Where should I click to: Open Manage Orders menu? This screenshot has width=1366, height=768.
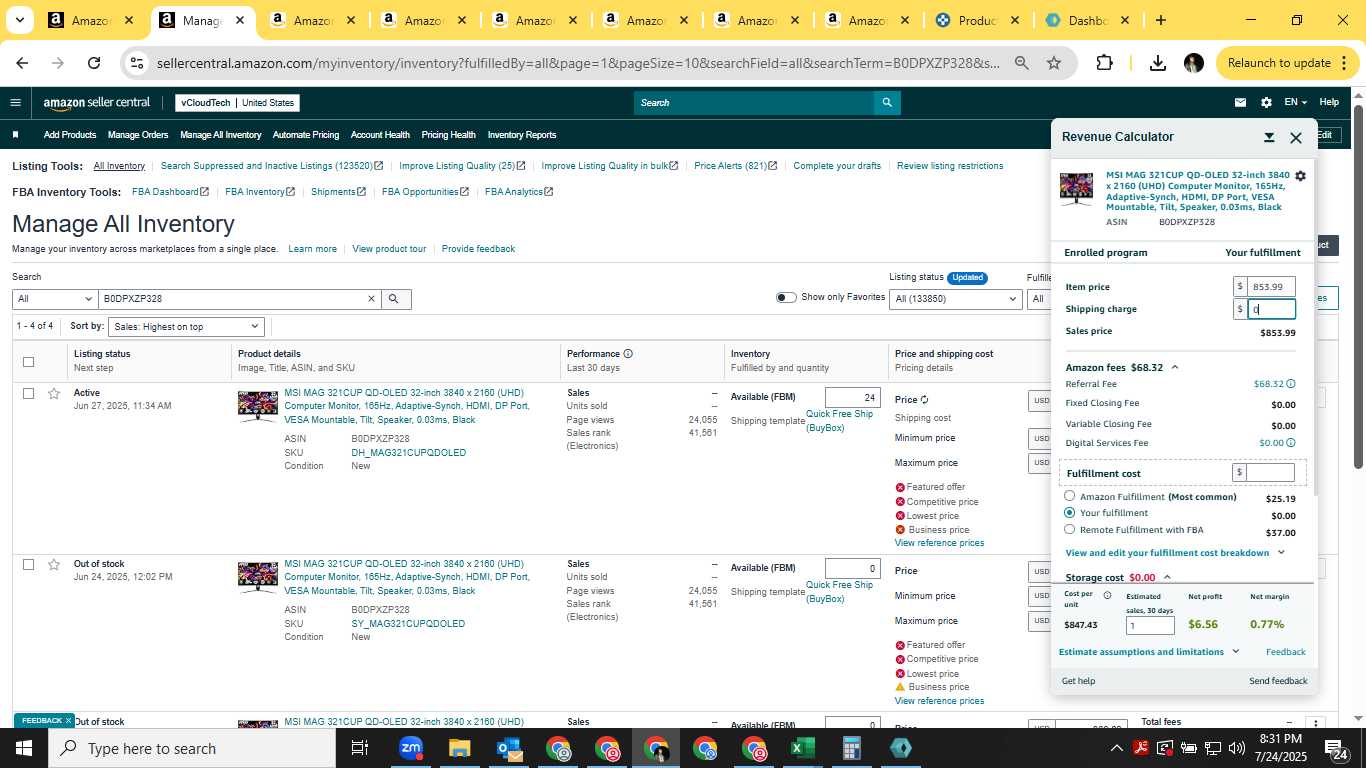(x=138, y=135)
